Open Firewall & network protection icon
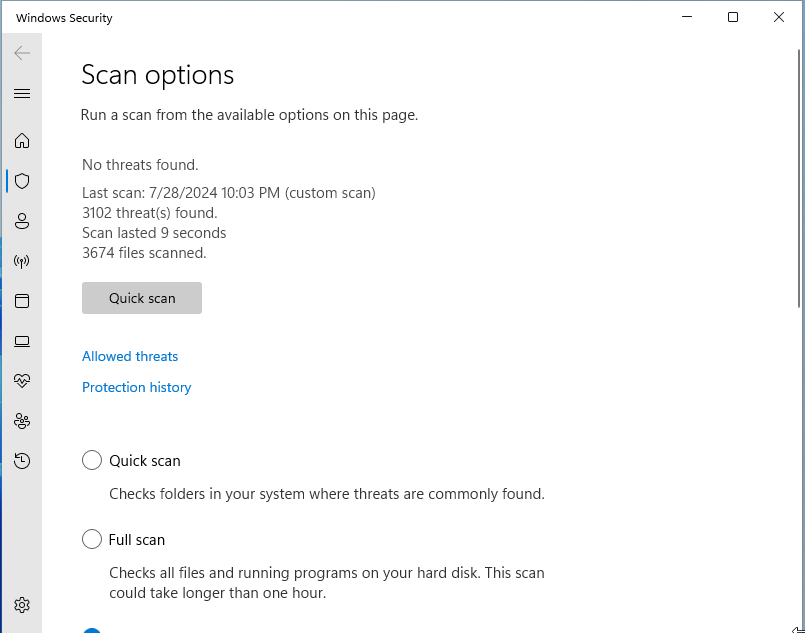The height and width of the screenshot is (633, 805). [22, 261]
